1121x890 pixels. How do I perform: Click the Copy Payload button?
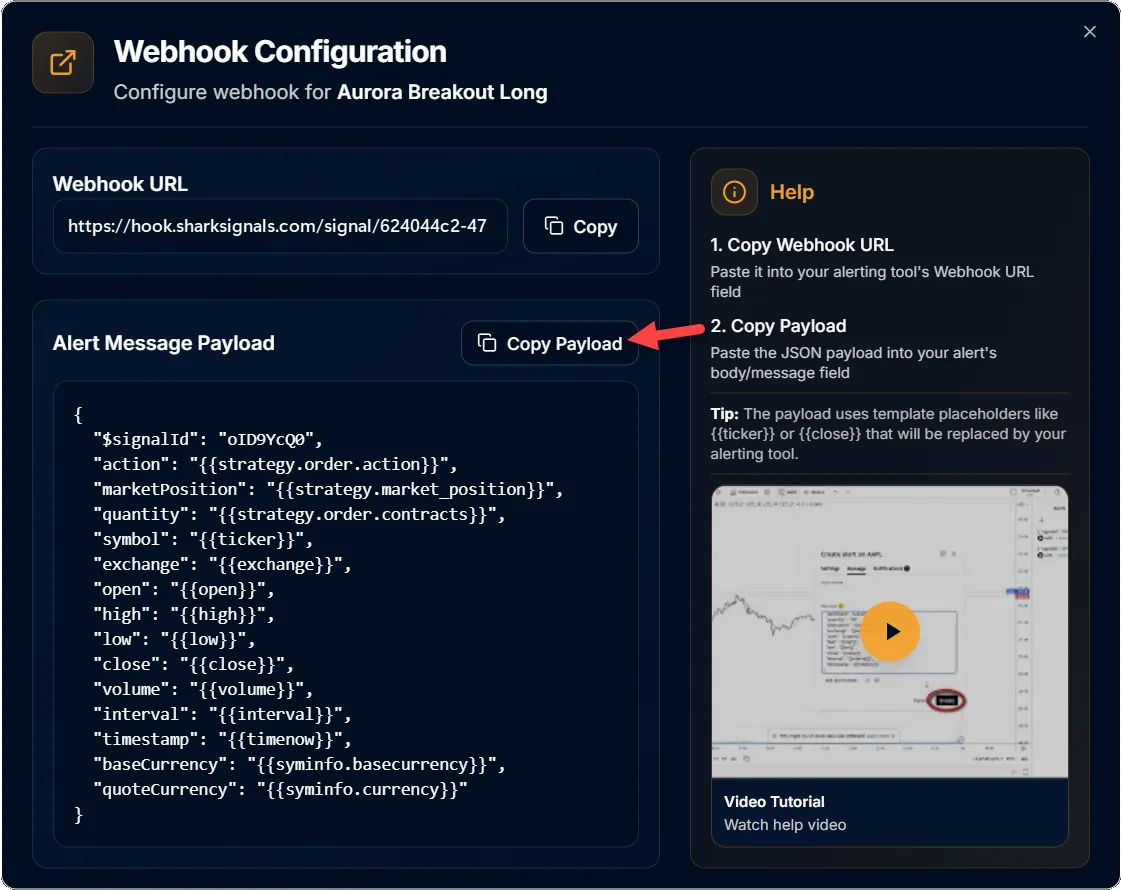click(550, 343)
